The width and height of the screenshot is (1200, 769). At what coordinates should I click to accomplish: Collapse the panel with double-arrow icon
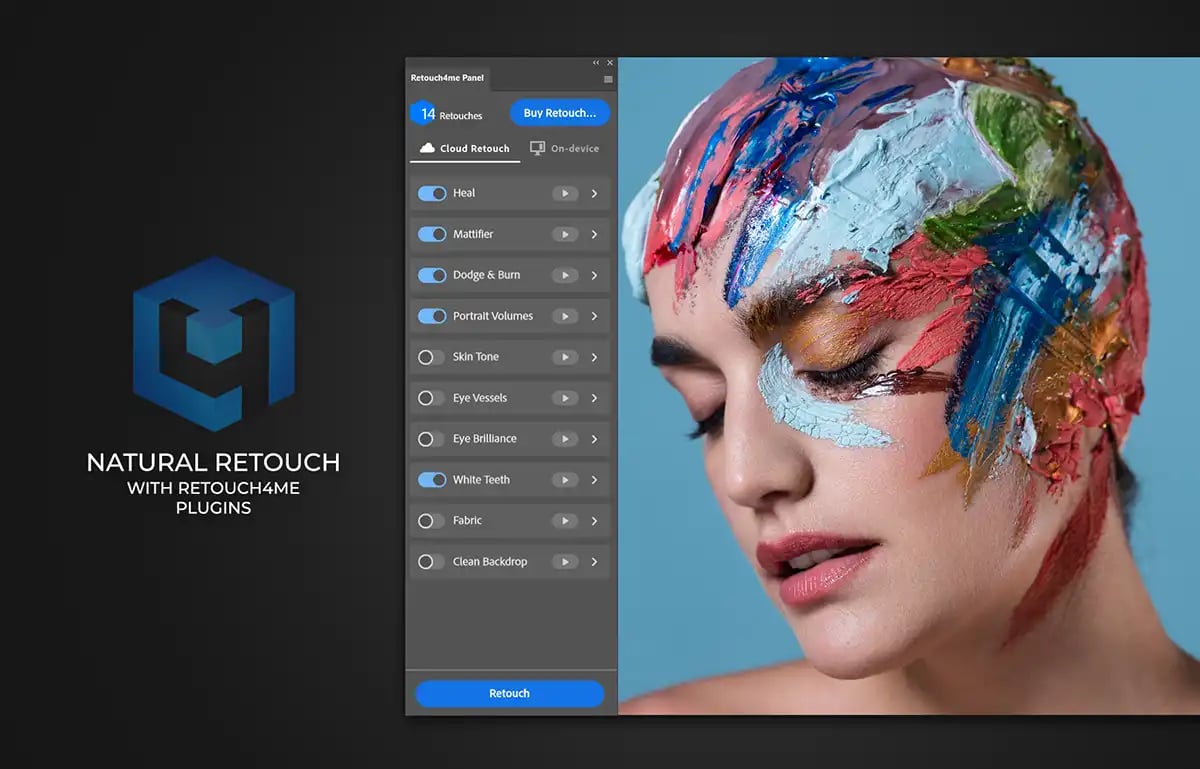(x=597, y=63)
